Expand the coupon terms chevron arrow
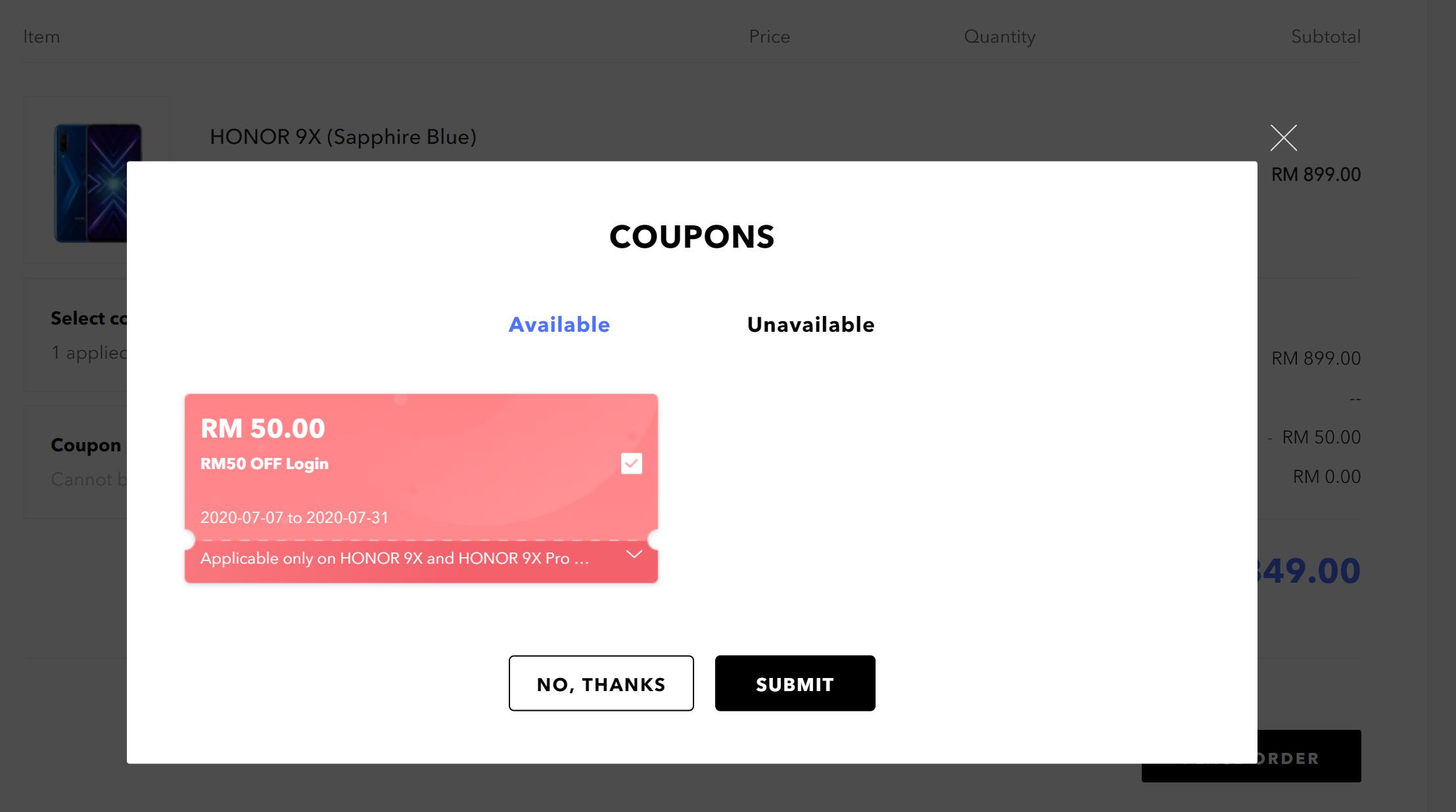The width and height of the screenshot is (1456, 812). point(634,555)
